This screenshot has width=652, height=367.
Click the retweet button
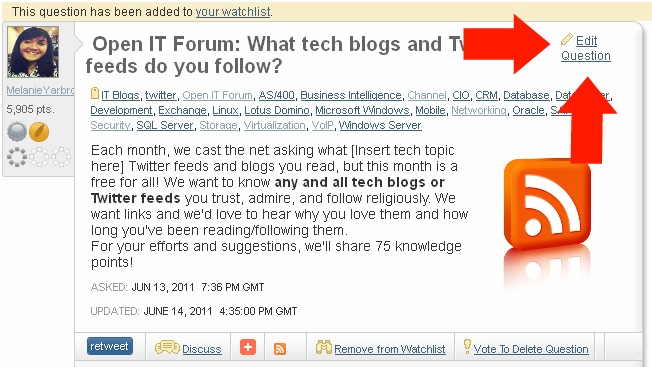coord(110,346)
